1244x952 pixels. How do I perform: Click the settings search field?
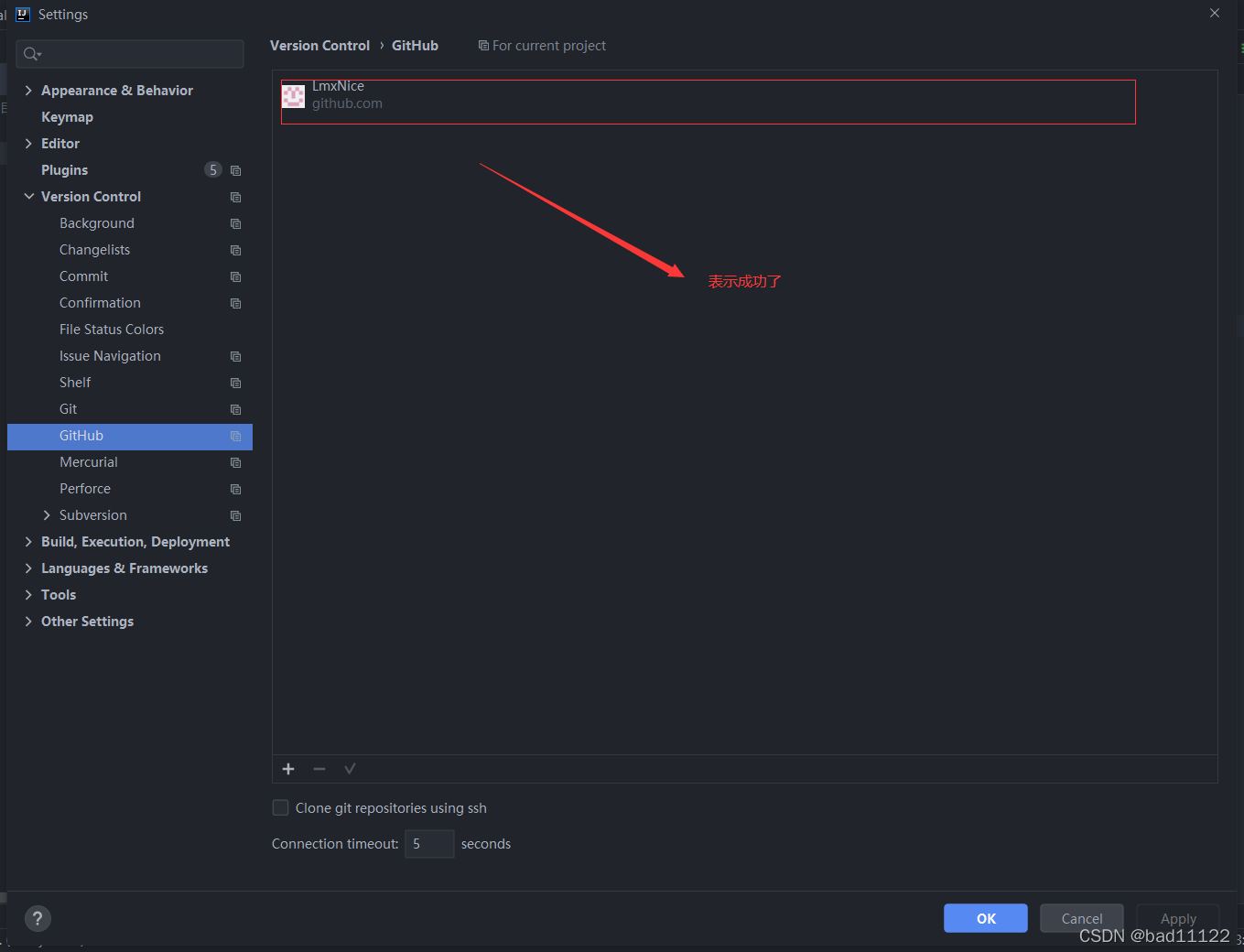point(130,54)
